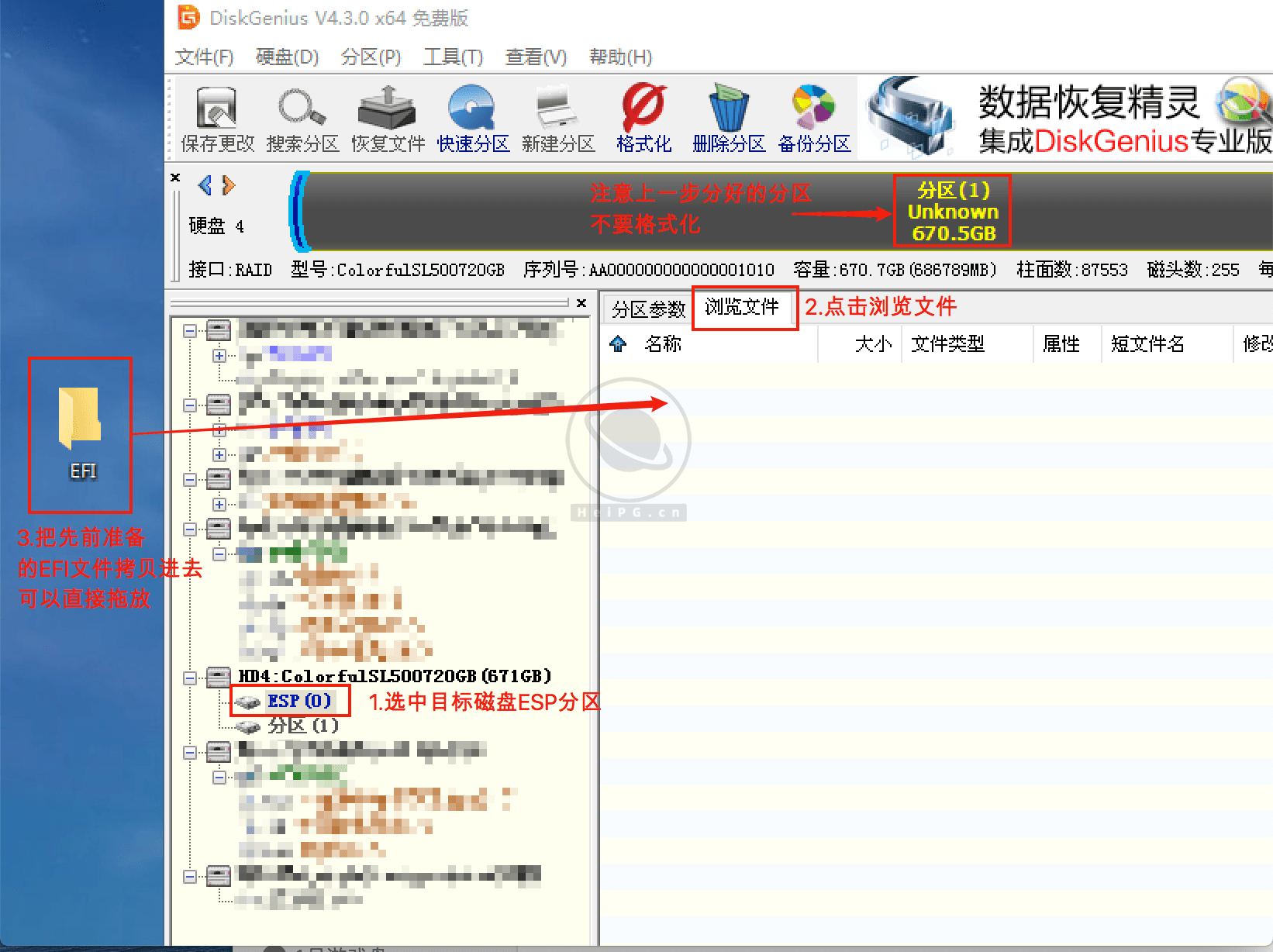The image size is (1273, 952).
Task: Sort file list by 短文件名 column
Action: (1168, 343)
